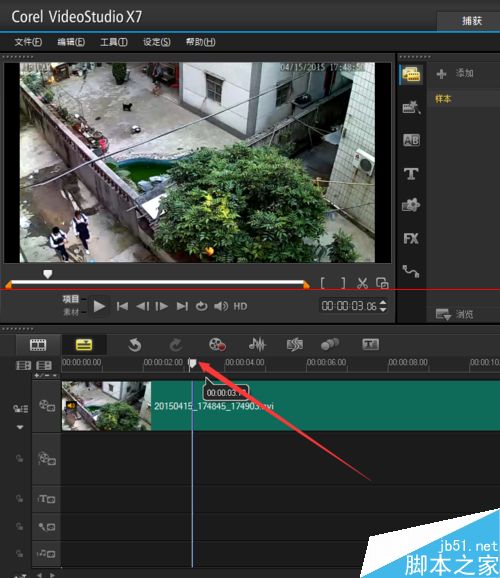Open the 编辑(E) menu

[71, 42]
